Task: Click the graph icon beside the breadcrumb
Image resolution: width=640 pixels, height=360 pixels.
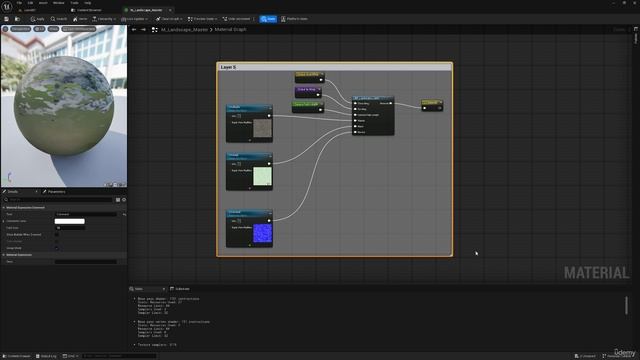Action: (155, 29)
